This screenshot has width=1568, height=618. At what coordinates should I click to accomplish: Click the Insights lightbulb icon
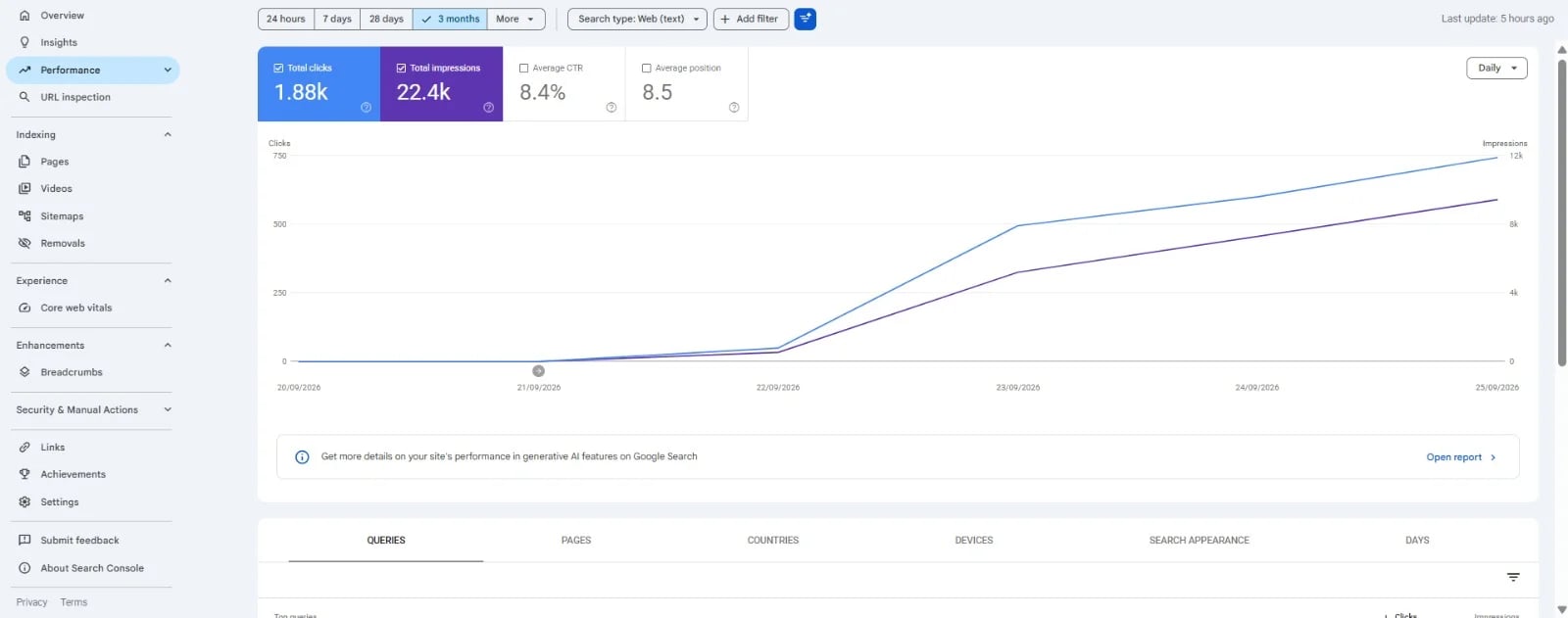pos(24,42)
